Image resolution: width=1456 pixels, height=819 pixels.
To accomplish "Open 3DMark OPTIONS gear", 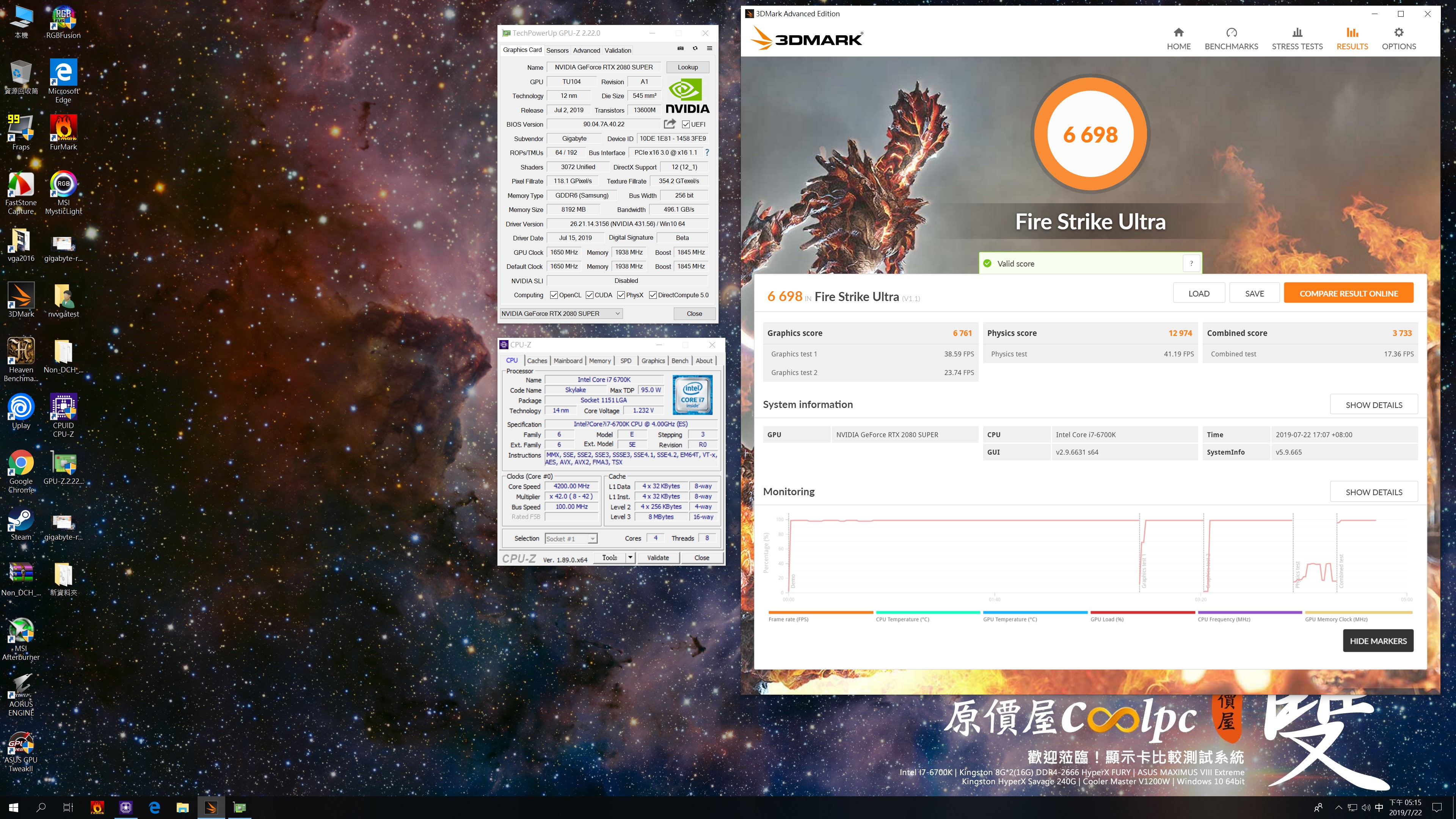I will click(x=1399, y=38).
